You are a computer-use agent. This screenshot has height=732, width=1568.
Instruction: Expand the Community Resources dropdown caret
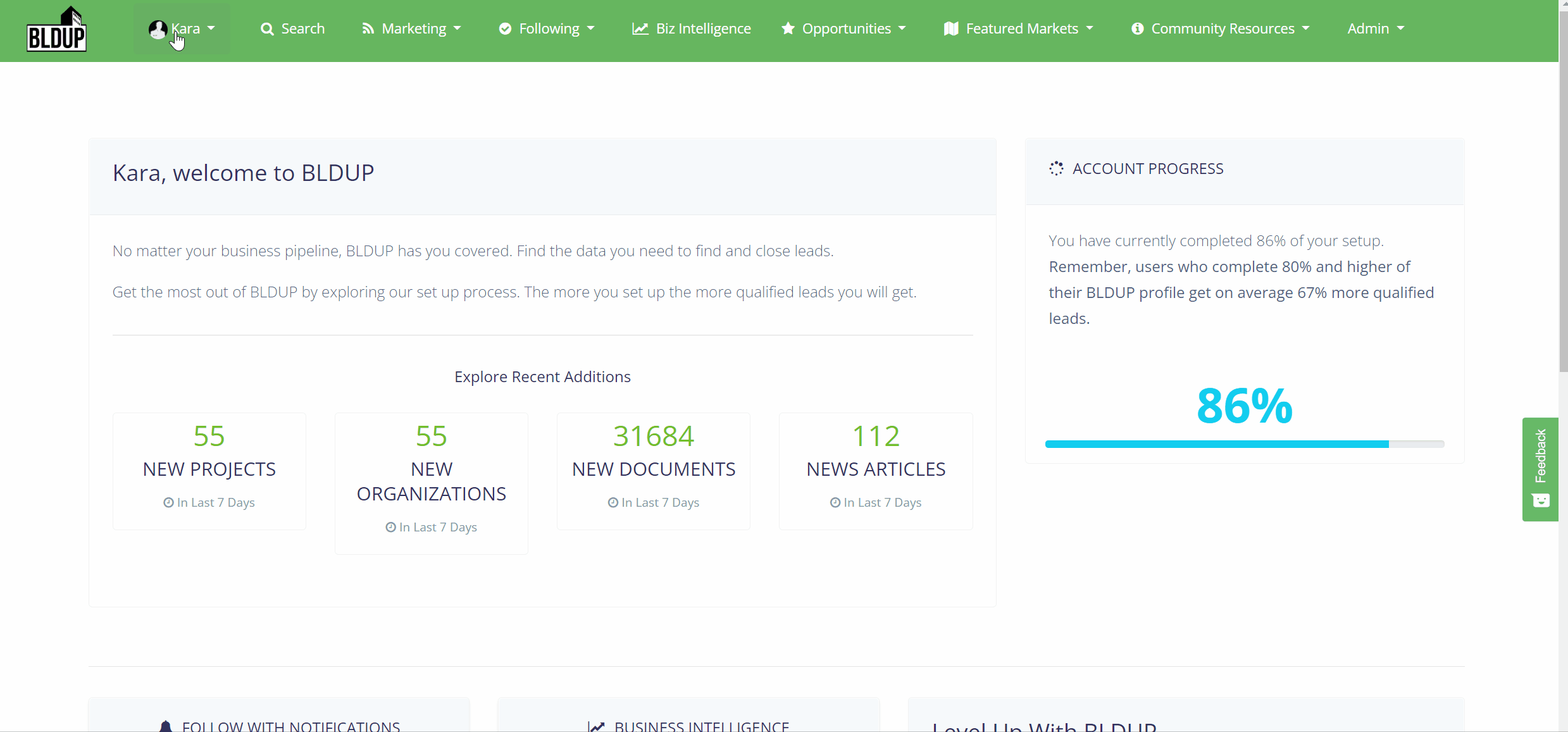tap(1306, 28)
